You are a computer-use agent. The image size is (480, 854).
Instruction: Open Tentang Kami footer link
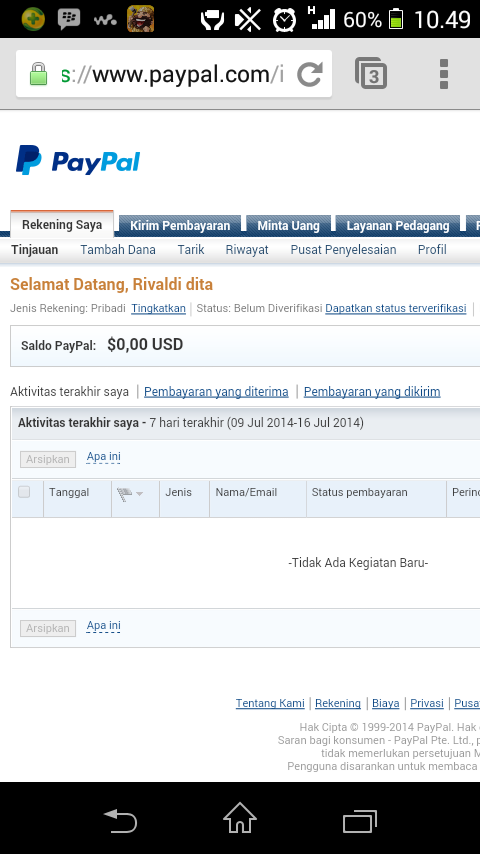tap(270, 703)
